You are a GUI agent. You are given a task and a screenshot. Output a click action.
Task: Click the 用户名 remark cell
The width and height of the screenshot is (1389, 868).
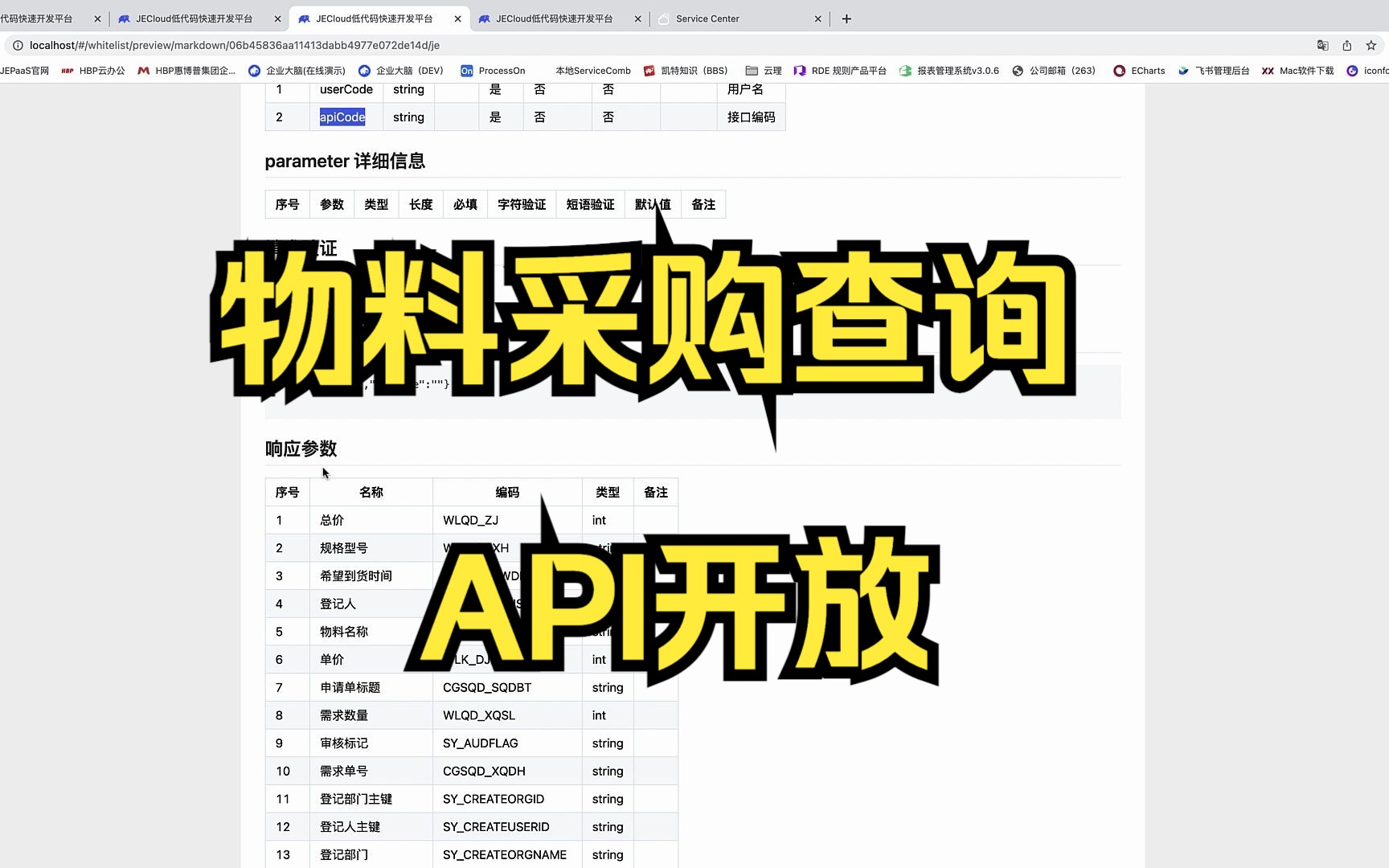tap(751, 89)
